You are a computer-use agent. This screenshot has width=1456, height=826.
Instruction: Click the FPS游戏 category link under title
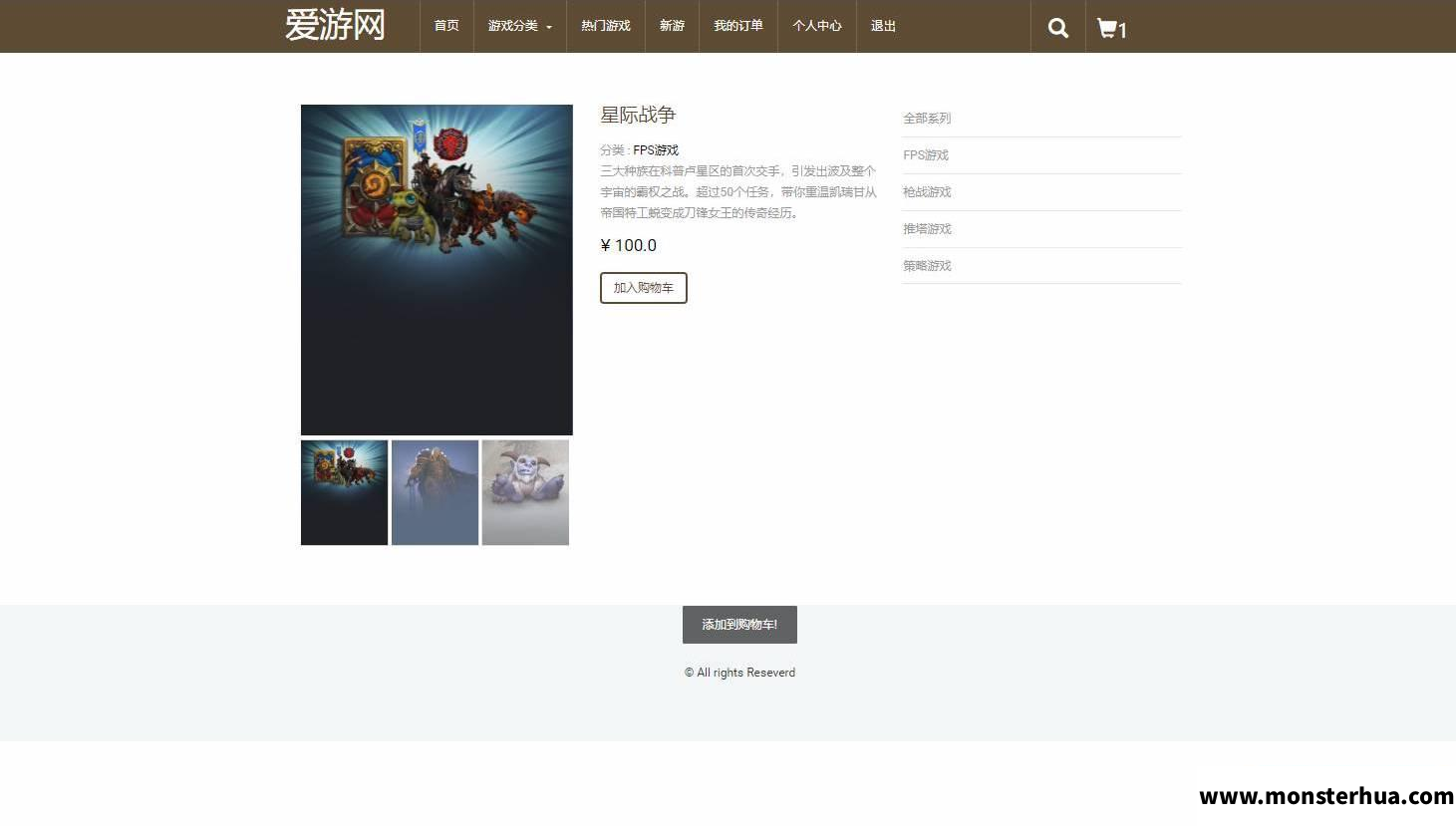pos(656,150)
